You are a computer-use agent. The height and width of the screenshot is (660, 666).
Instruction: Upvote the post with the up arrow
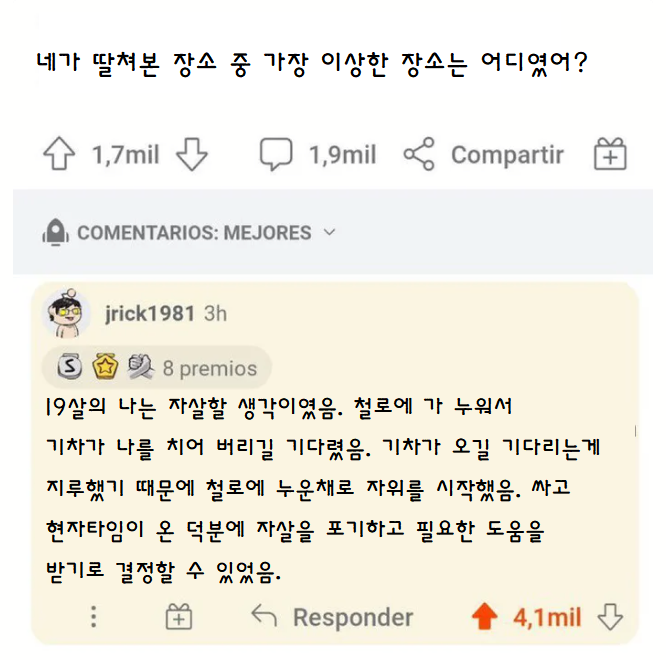61,155
